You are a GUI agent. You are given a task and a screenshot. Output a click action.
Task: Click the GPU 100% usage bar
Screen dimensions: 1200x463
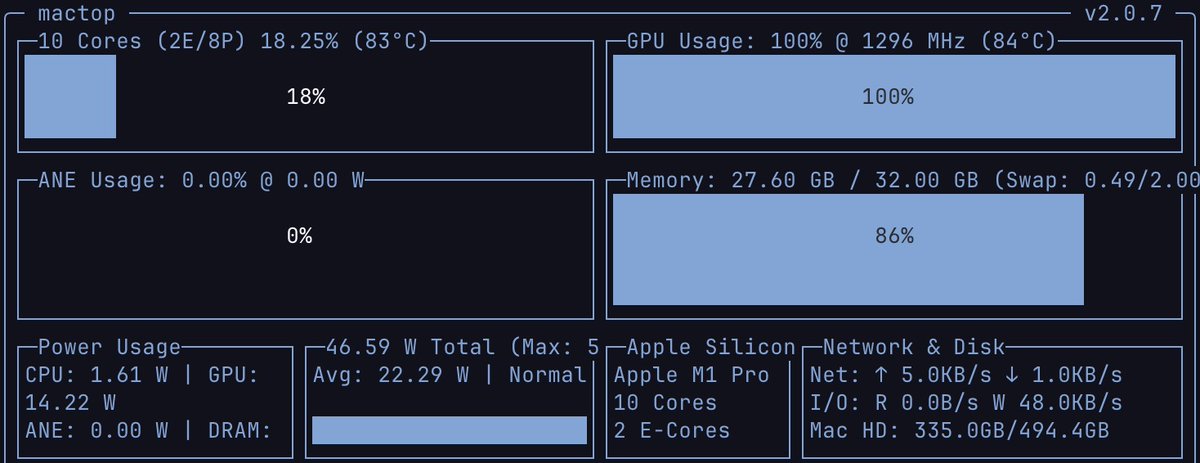pyautogui.click(x=893, y=96)
